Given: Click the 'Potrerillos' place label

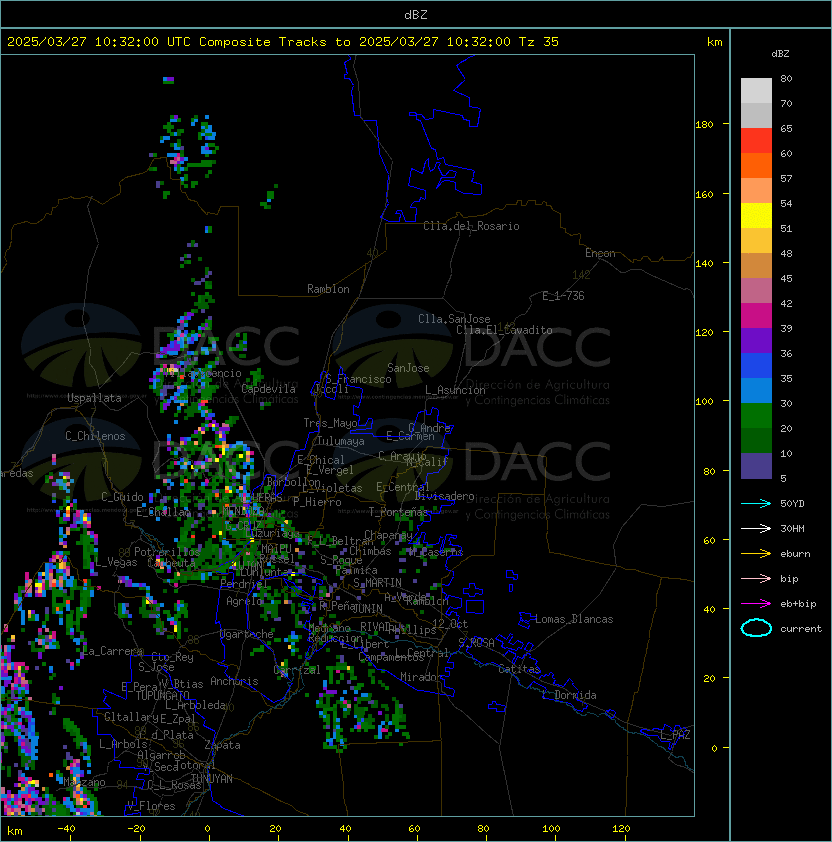Looking at the screenshot, I should (167, 552).
